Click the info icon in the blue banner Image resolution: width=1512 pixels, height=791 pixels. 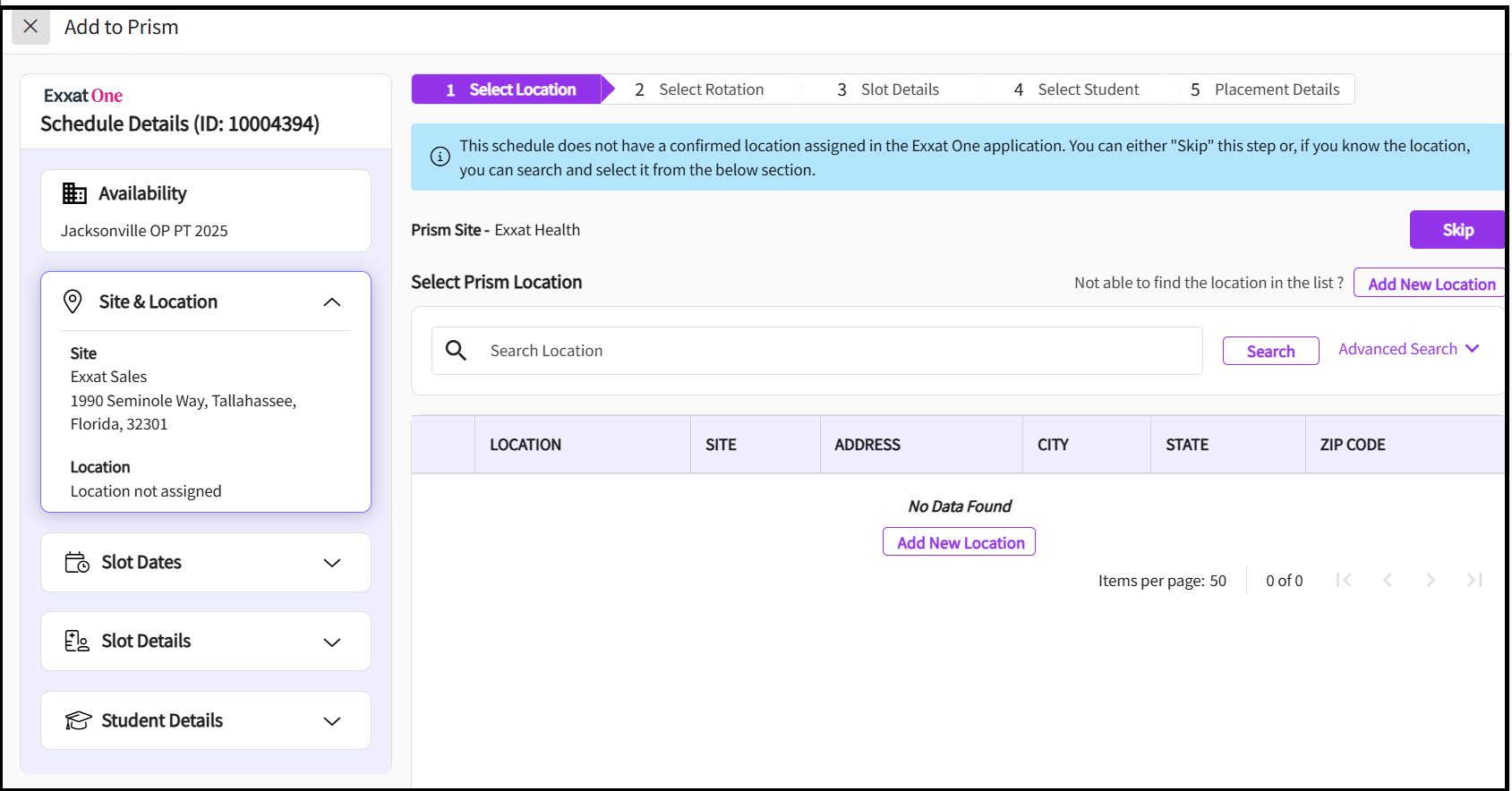tap(440, 157)
